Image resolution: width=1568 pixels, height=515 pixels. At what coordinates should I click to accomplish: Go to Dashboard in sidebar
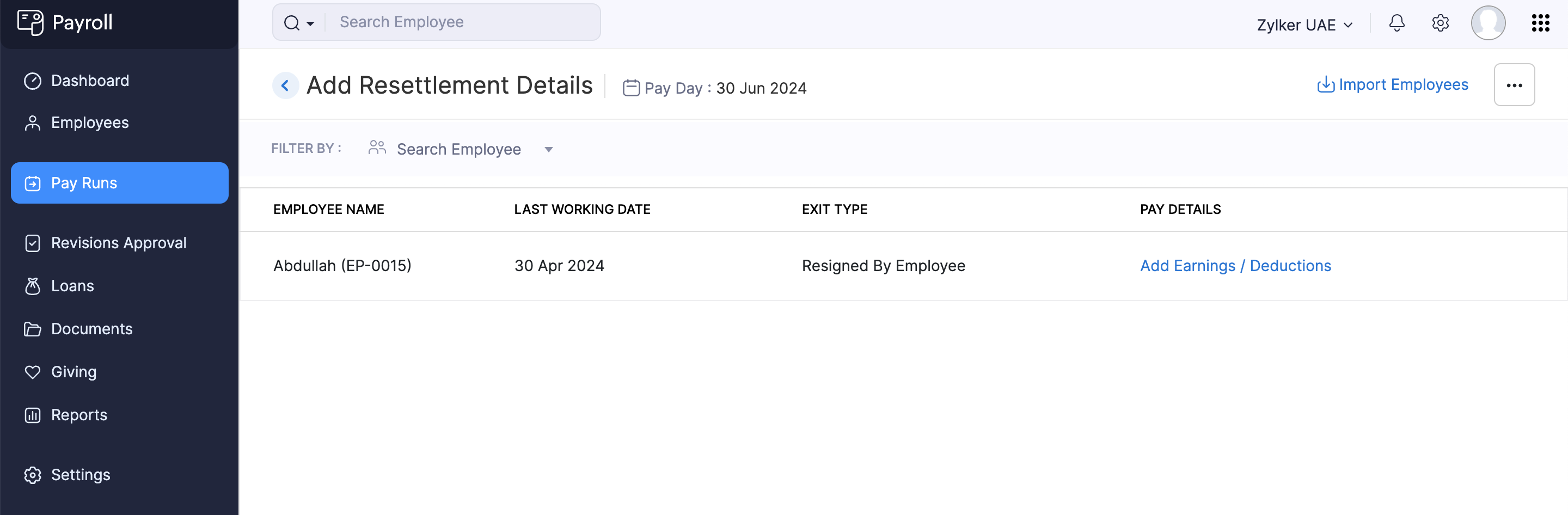tap(89, 81)
